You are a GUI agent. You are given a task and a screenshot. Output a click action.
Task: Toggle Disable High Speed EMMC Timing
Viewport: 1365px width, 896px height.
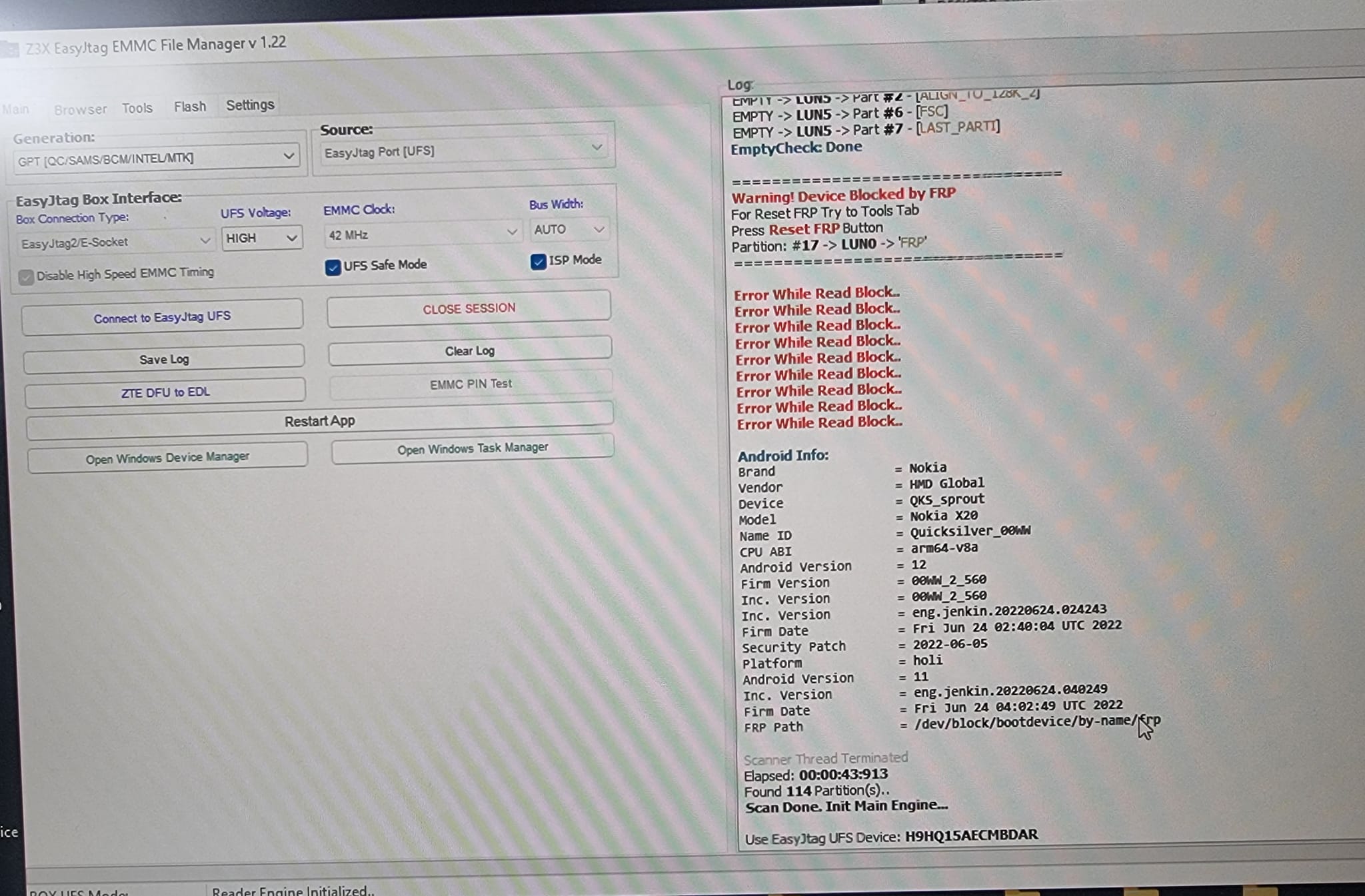[26, 277]
